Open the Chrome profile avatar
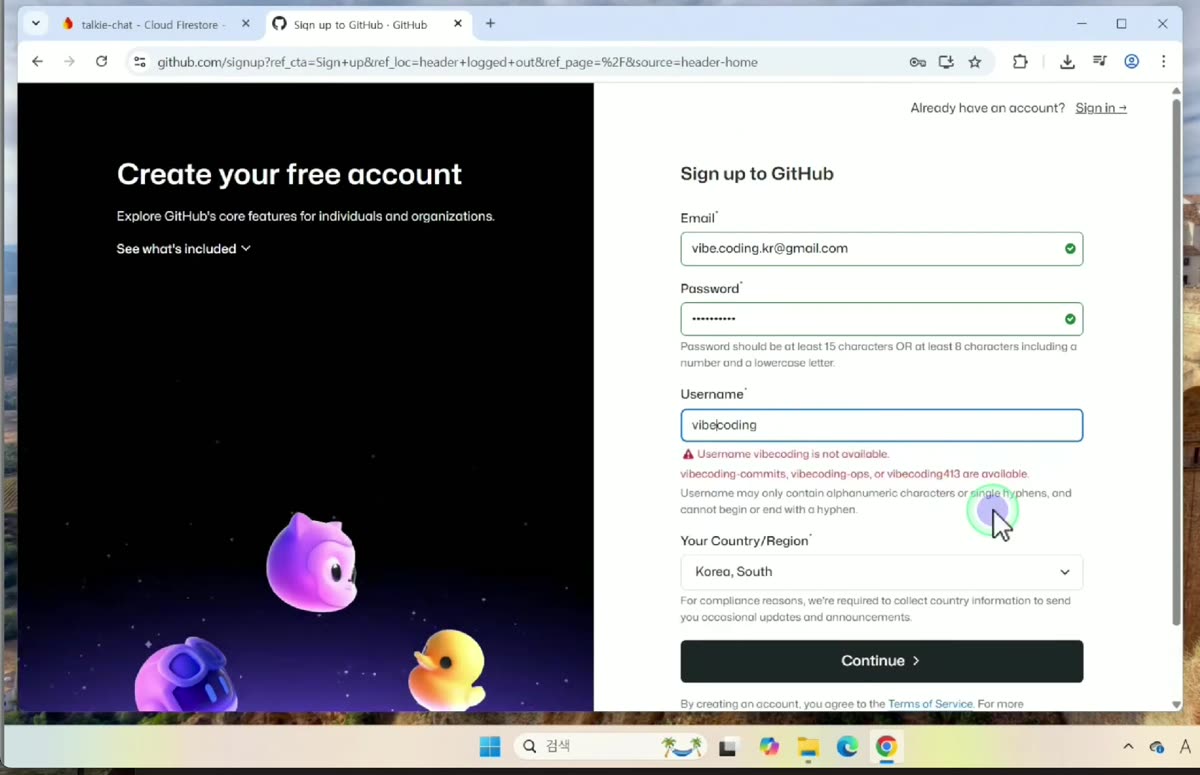The width and height of the screenshot is (1200, 775). point(1132,62)
